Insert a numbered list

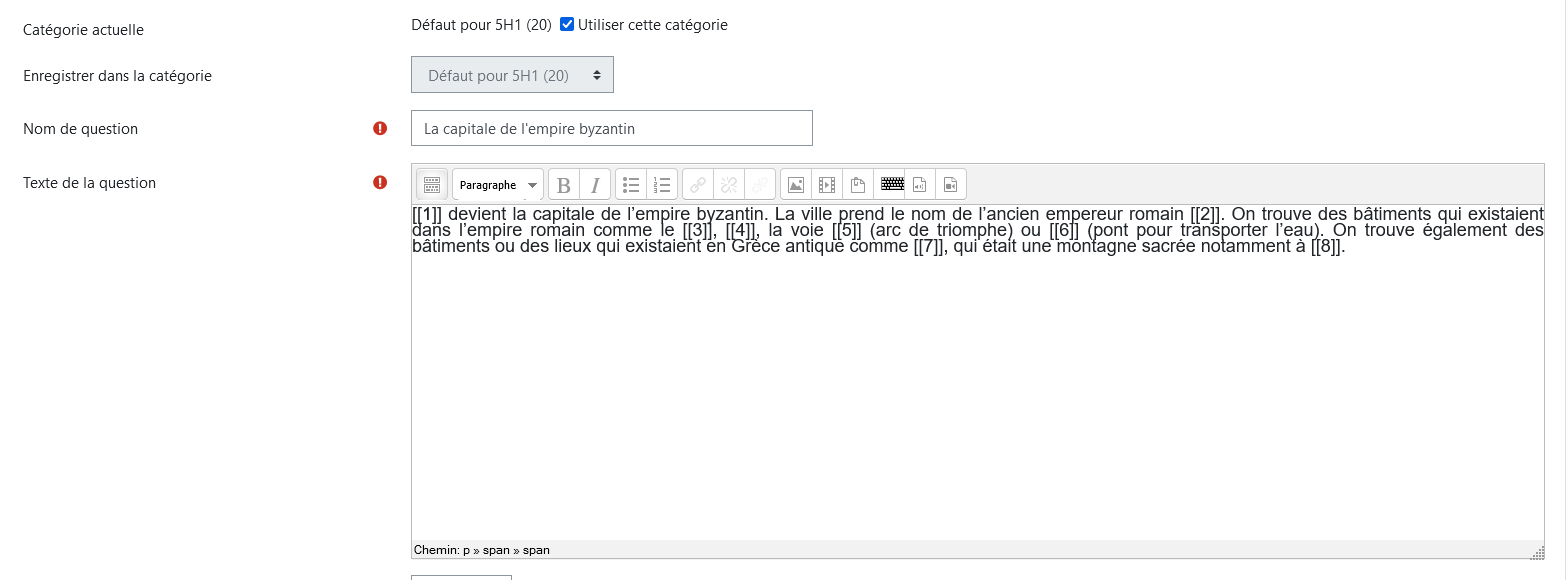click(662, 184)
